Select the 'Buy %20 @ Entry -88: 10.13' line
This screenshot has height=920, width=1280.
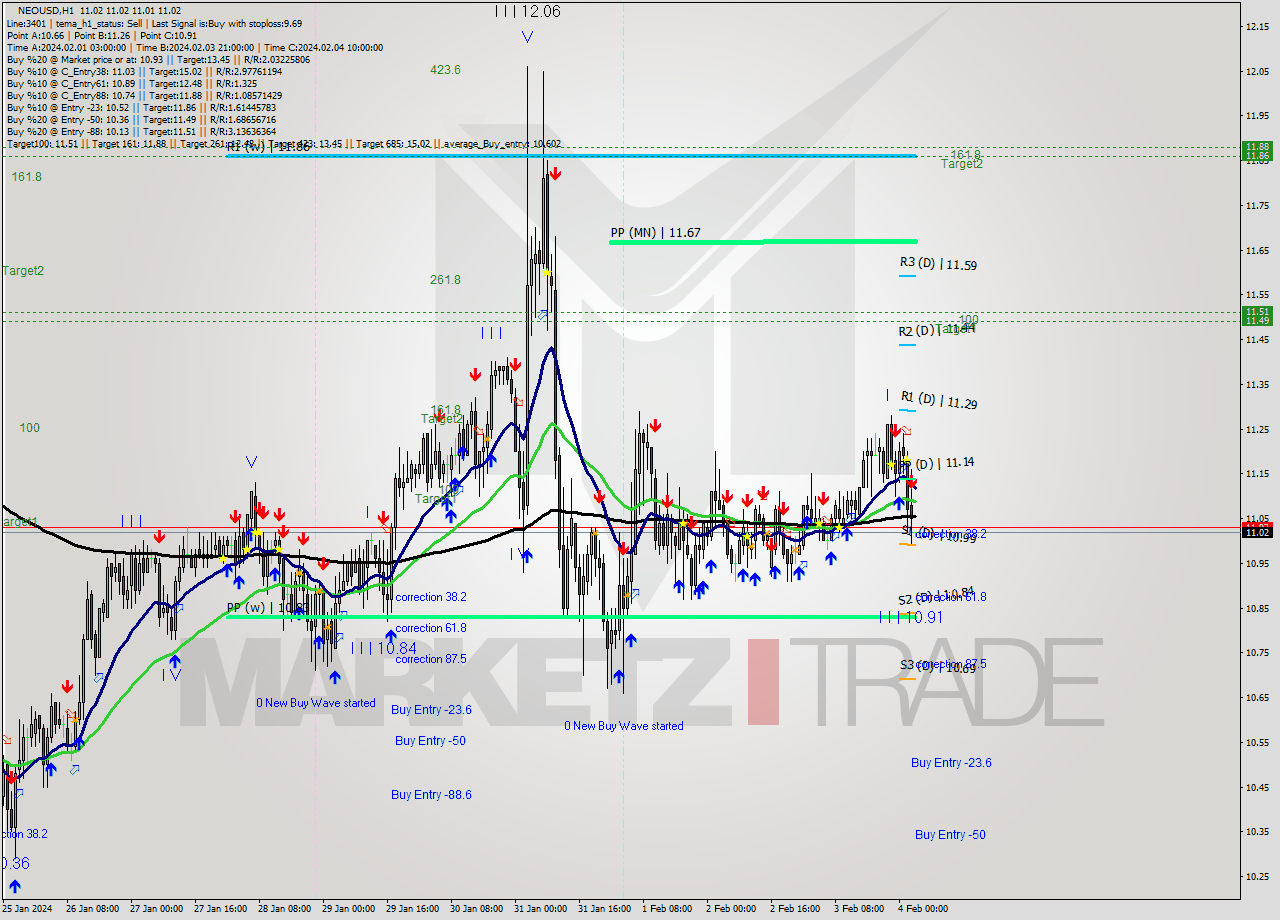pos(141,131)
